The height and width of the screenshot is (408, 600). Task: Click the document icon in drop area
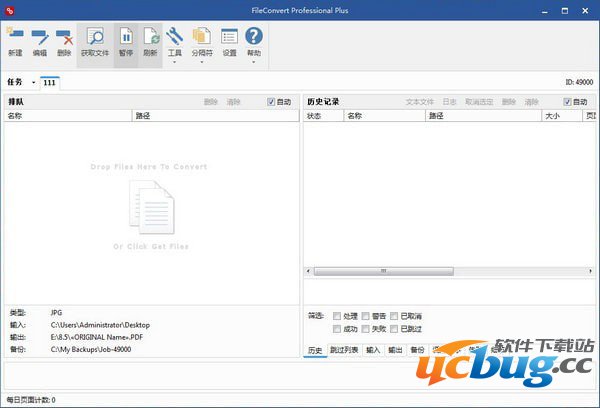tap(152, 207)
